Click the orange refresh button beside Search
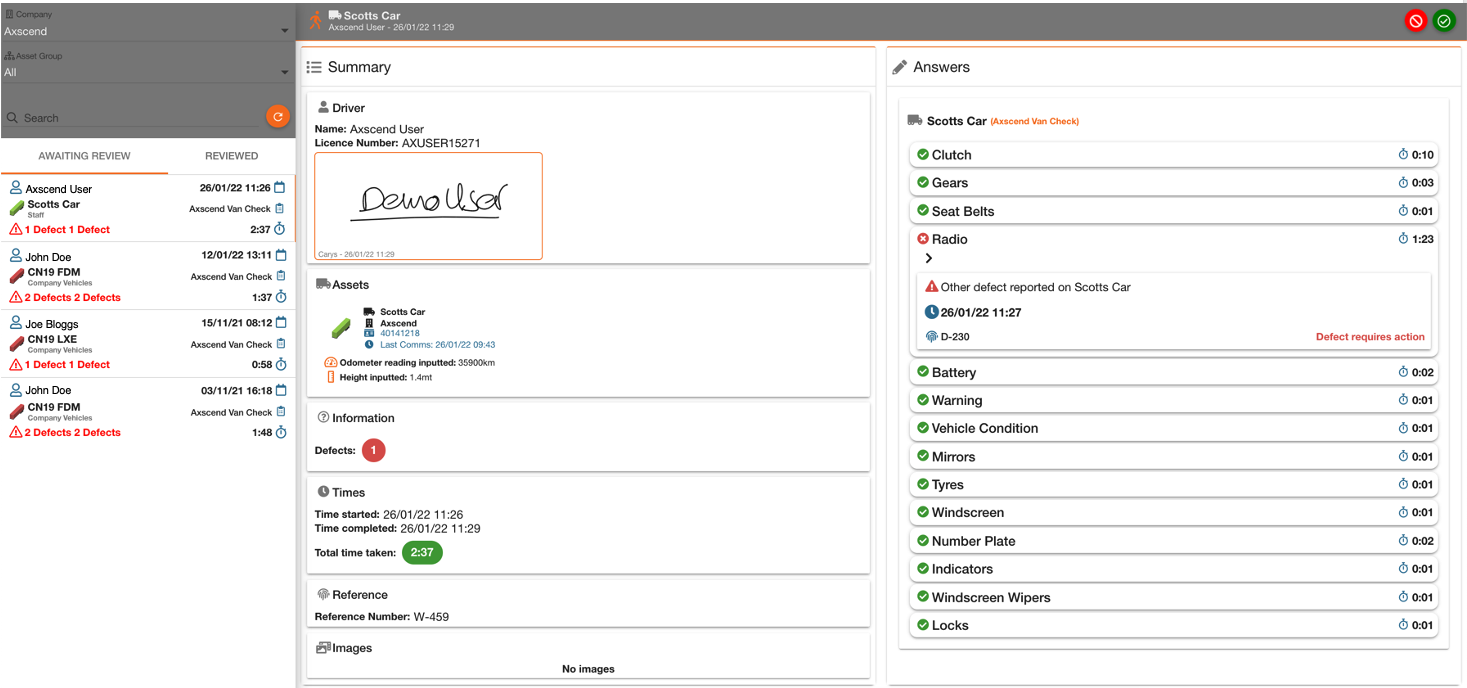The image size is (1467, 688). pos(277,117)
